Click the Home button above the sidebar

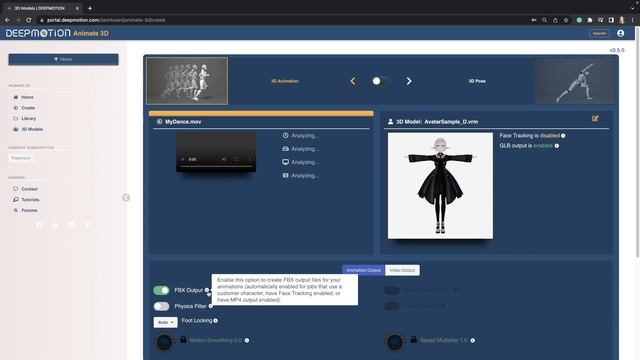point(63,59)
